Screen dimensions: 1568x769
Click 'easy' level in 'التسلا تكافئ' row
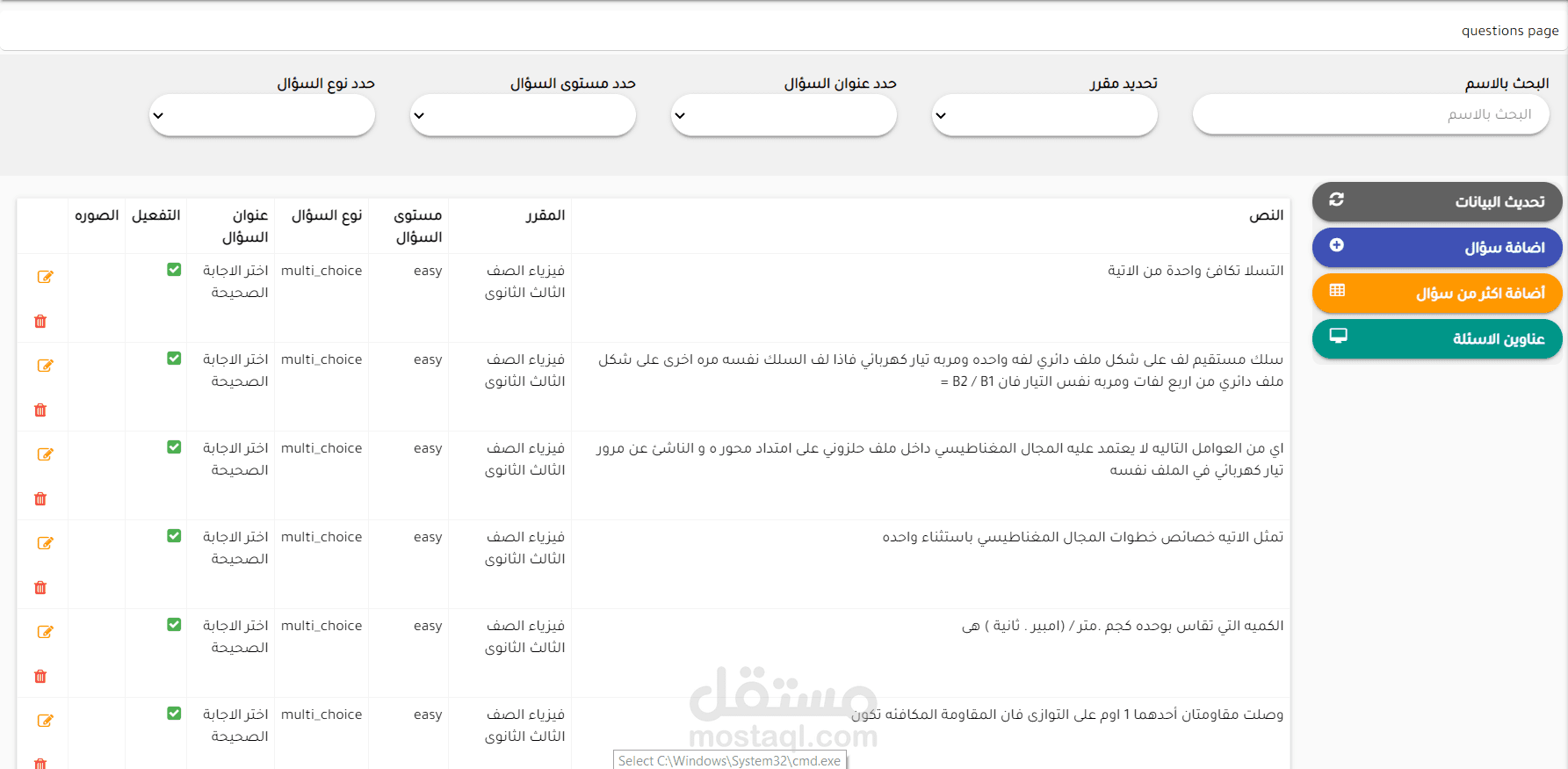tap(428, 271)
